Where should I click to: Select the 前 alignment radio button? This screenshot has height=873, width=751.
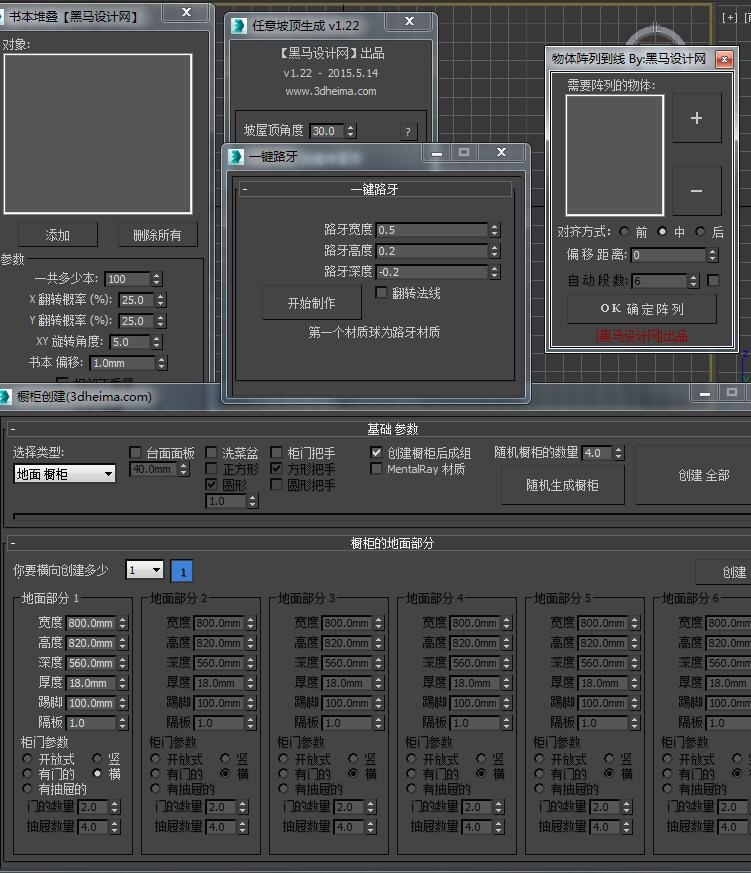coord(624,231)
